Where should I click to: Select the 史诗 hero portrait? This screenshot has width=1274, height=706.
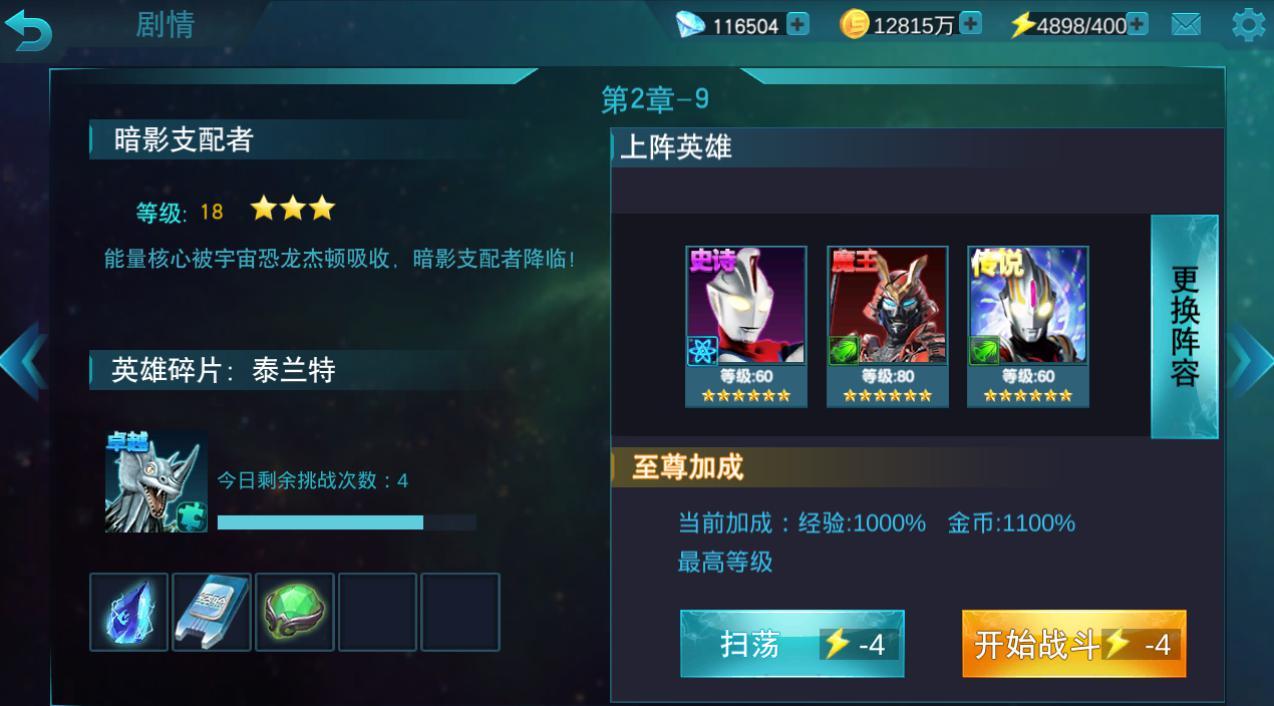click(x=746, y=327)
